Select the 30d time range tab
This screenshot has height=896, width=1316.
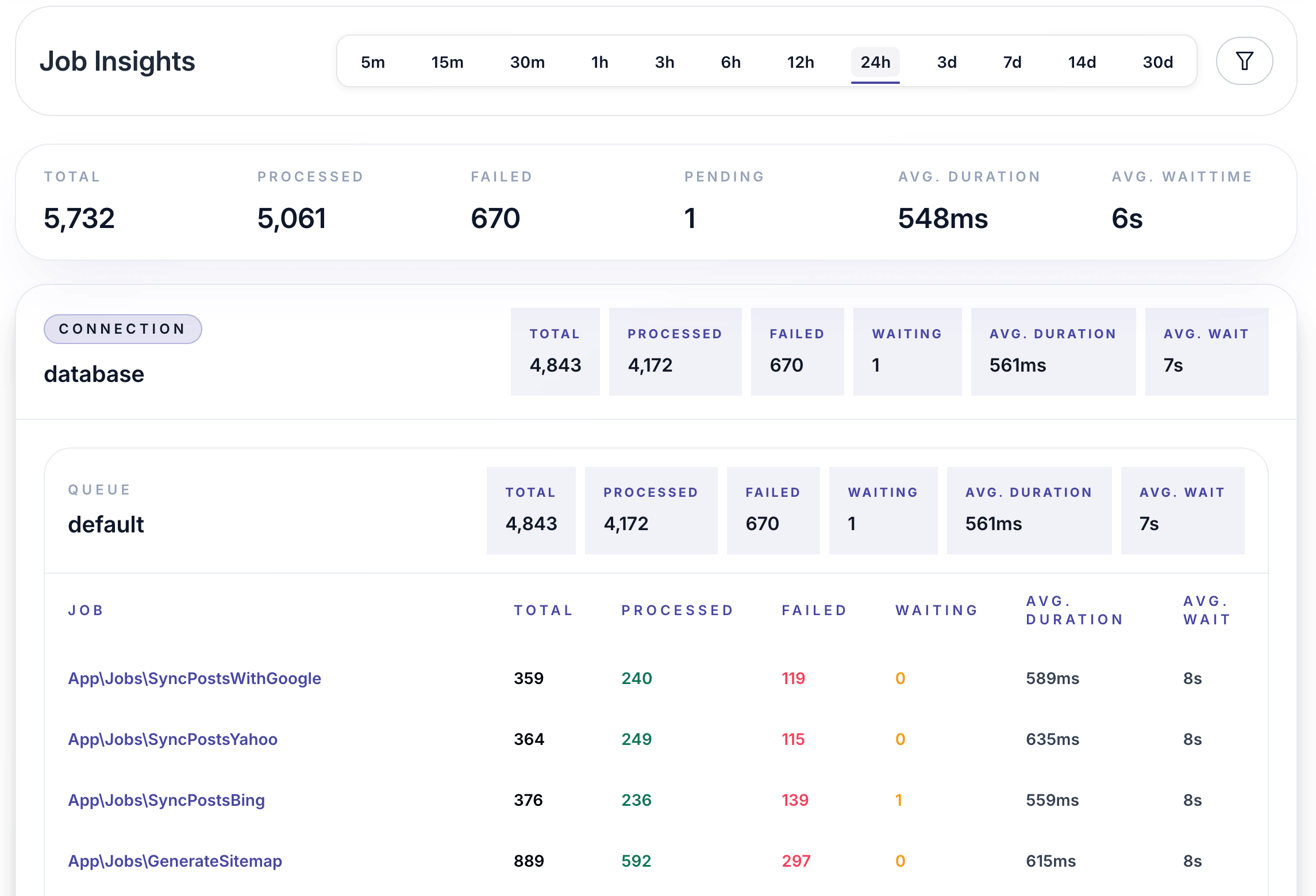[1157, 62]
